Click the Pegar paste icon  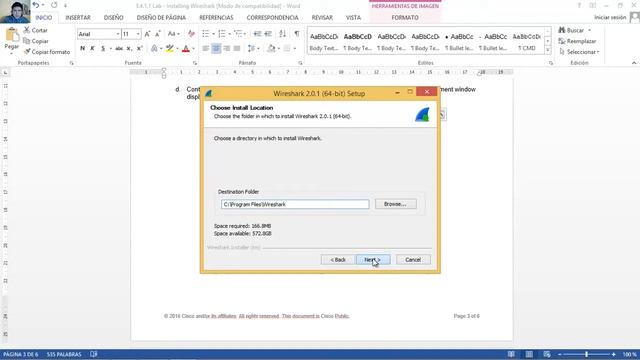click(11, 35)
